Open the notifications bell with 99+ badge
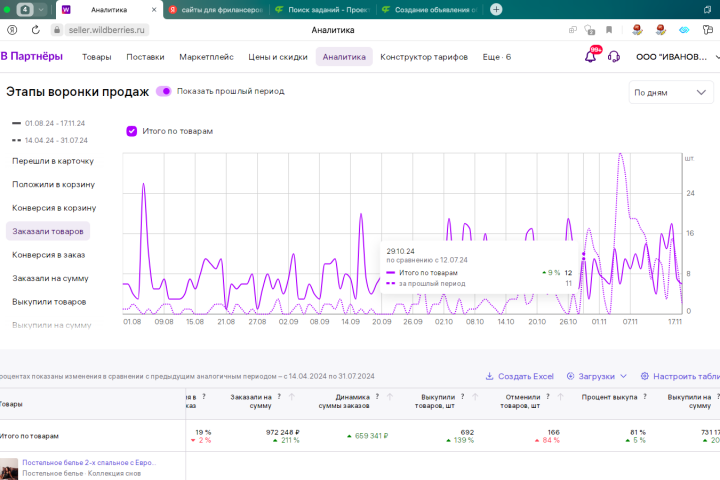The width and height of the screenshot is (720, 480). 591,56
